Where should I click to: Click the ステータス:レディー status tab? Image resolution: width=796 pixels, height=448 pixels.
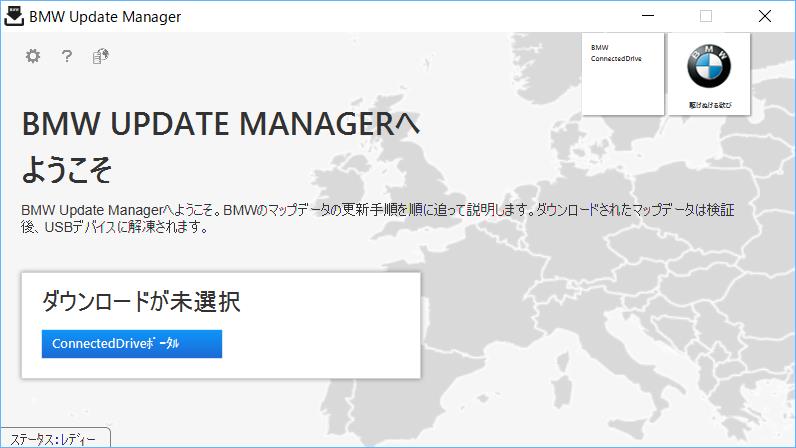(x=55, y=438)
